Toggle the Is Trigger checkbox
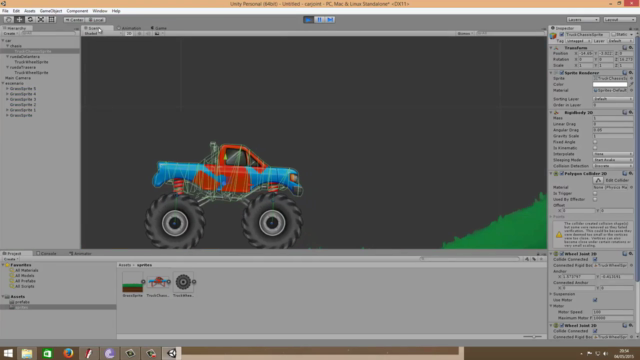The image size is (640, 360). tap(595, 193)
